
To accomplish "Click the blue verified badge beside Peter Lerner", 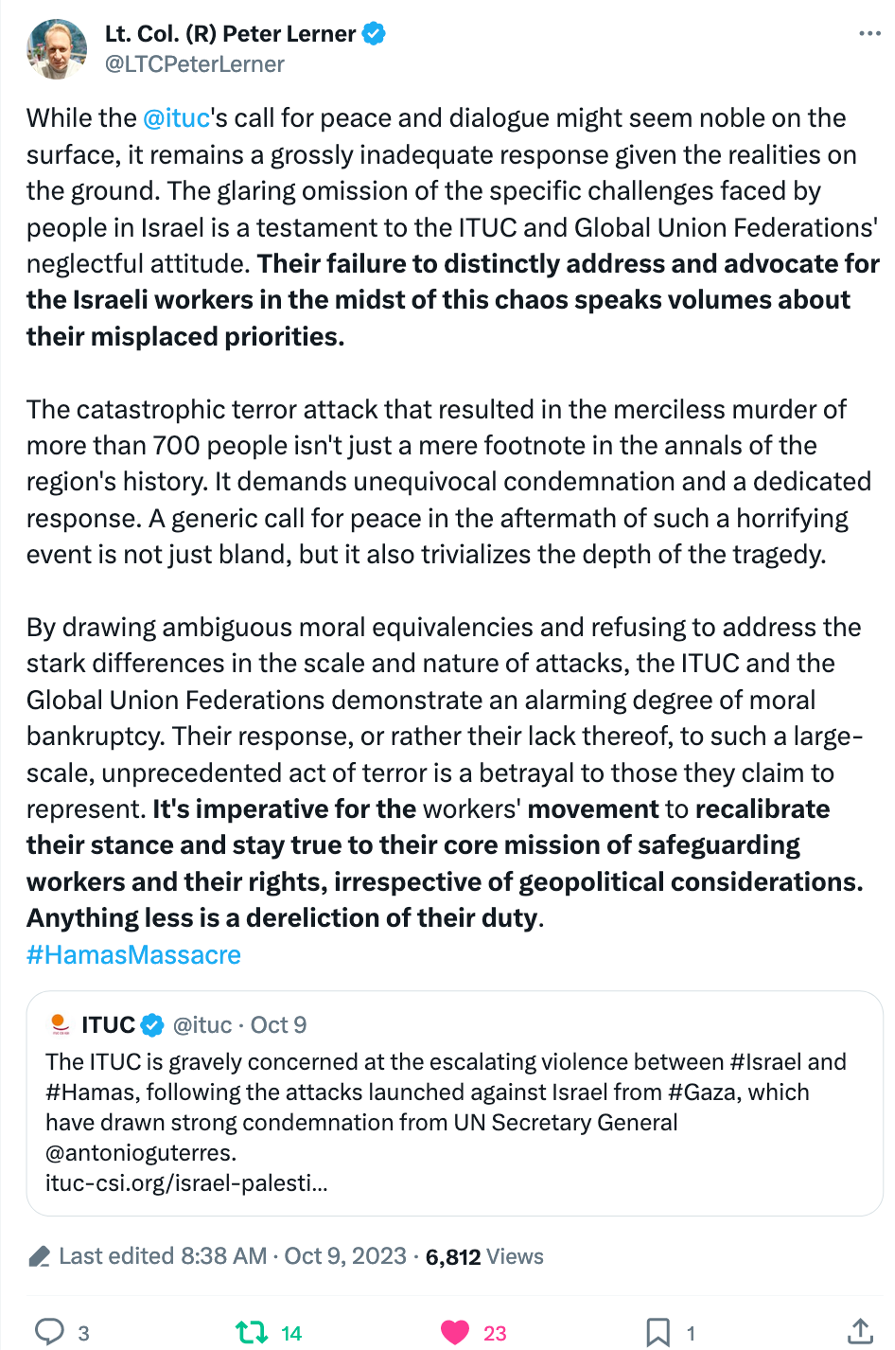I will tap(374, 34).
